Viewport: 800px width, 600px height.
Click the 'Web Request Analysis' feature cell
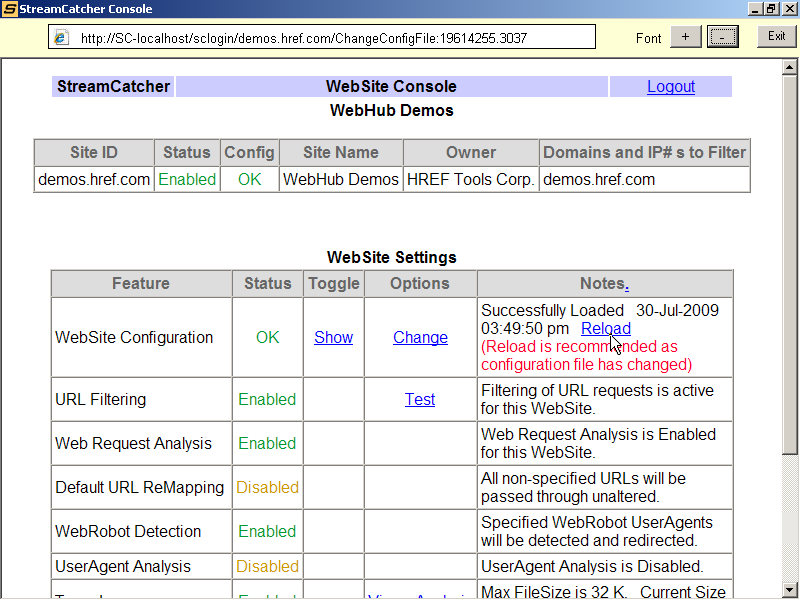(x=141, y=443)
